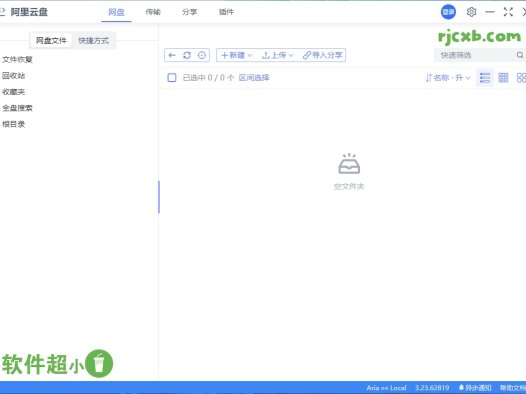Viewport: 526px width, 394px height.
Task: Click the 导入分享 button
Action: coord(322,55)
